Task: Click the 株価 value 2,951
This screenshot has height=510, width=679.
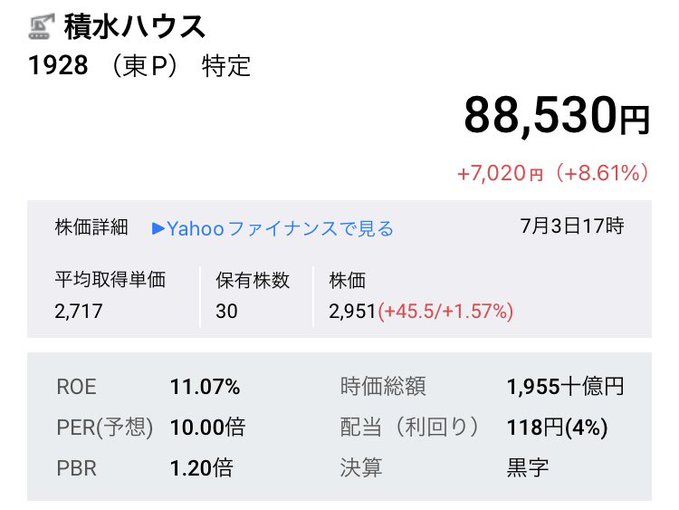Action: (352, 311)
